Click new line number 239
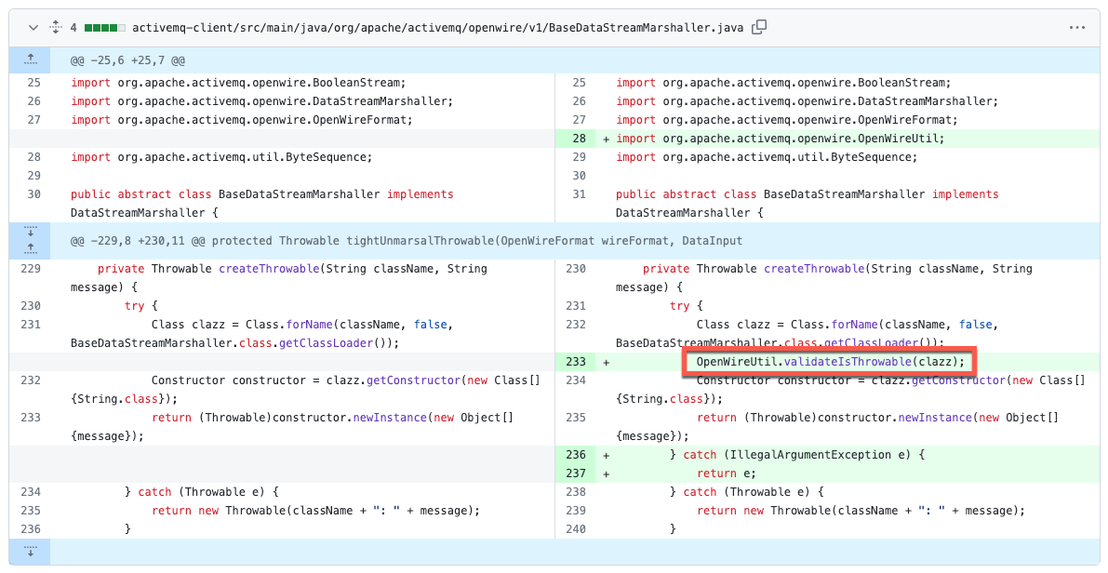Image resolution: width=1108 pixels, height=573 pixels. pyautogui.click(x=576, y=511)
